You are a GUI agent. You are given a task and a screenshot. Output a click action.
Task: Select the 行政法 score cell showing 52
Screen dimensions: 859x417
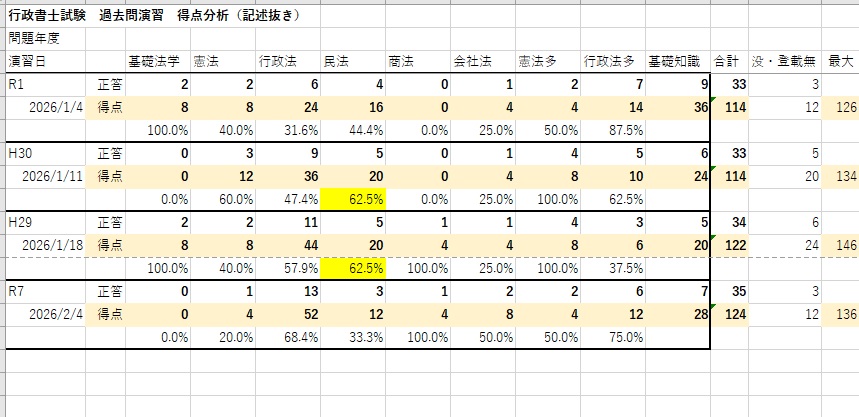286,311
